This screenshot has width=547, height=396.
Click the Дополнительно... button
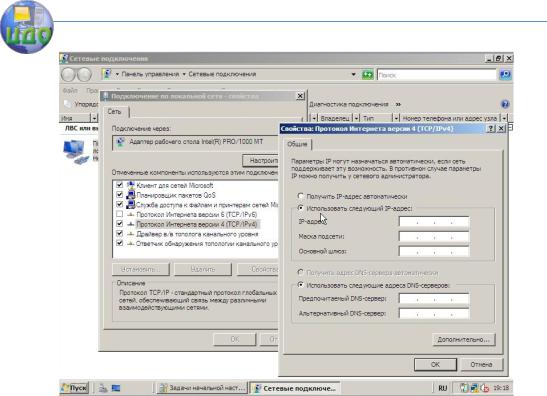click(464, 339)
